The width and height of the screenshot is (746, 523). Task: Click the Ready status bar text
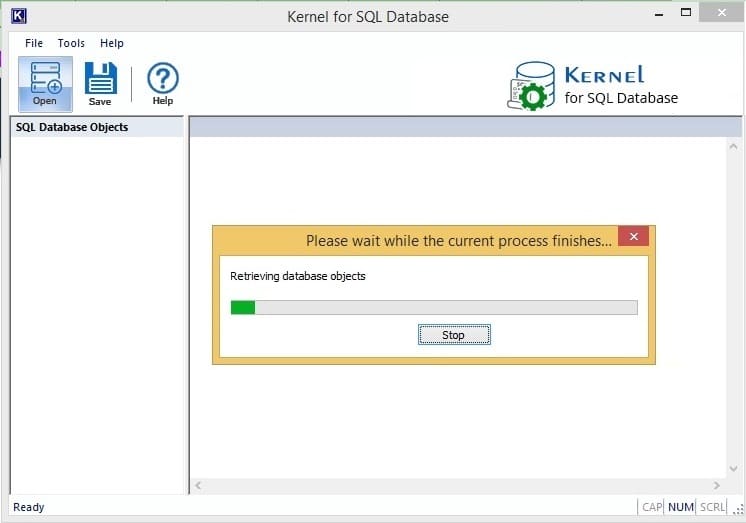click(x=29, y=507)
